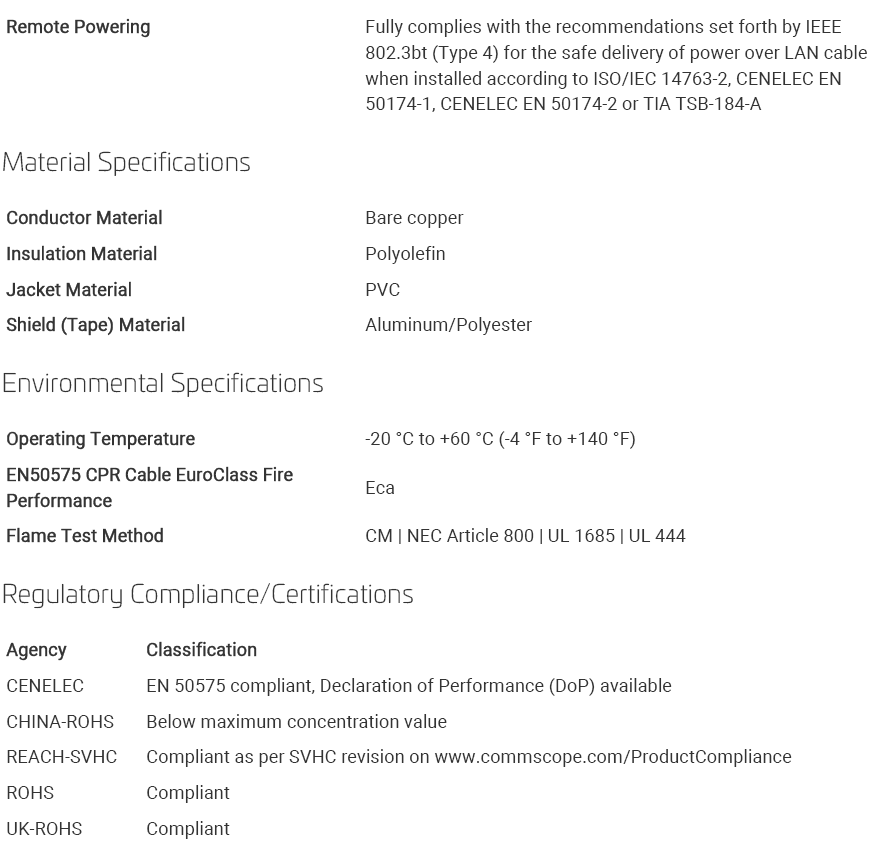Click the Material Specifications heading
Screen dimensions: 879x843
tap(126, 163)
